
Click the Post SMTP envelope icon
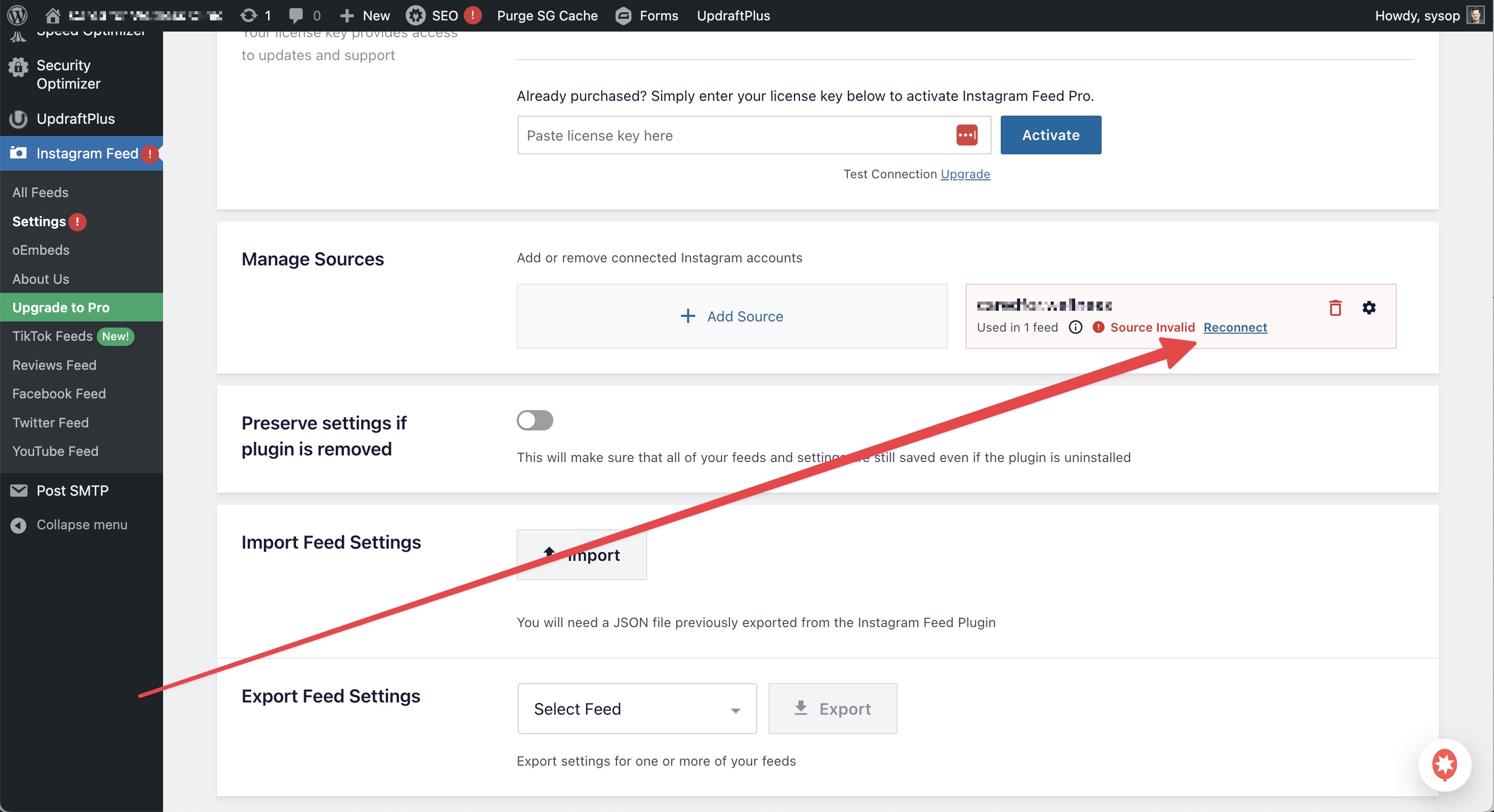(x=18, y=491)
